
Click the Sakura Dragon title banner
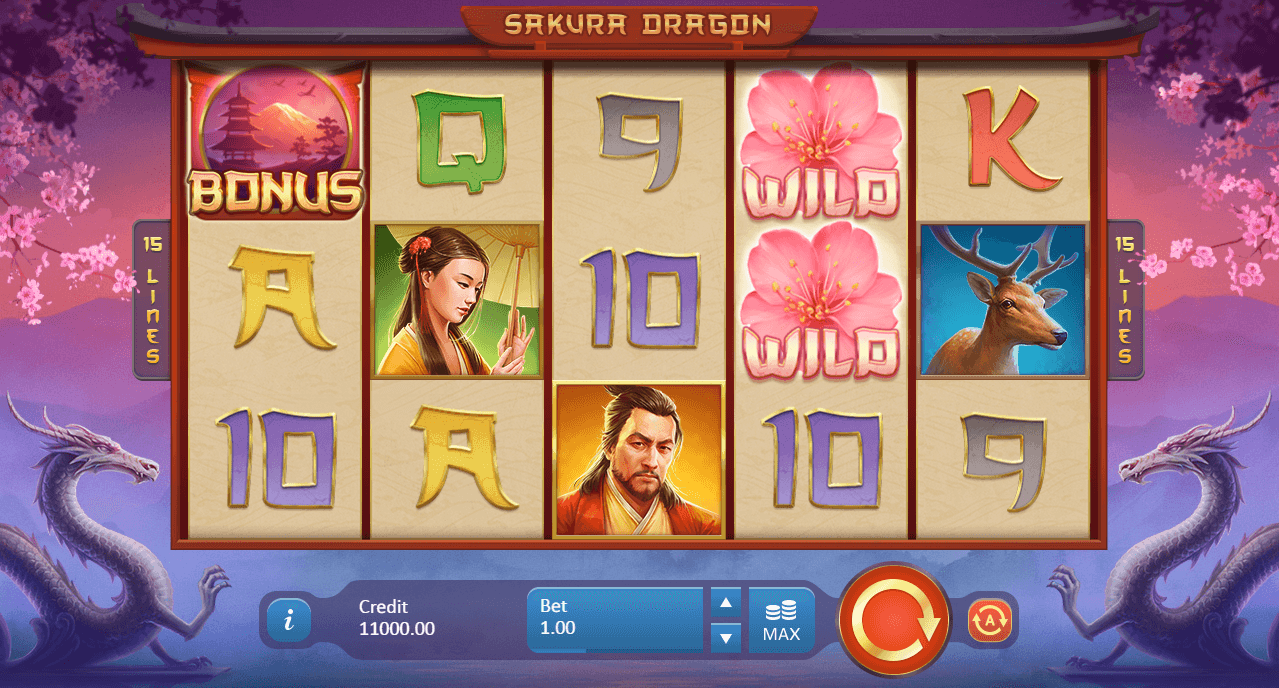pyautogui.click(x=638, y=25)
